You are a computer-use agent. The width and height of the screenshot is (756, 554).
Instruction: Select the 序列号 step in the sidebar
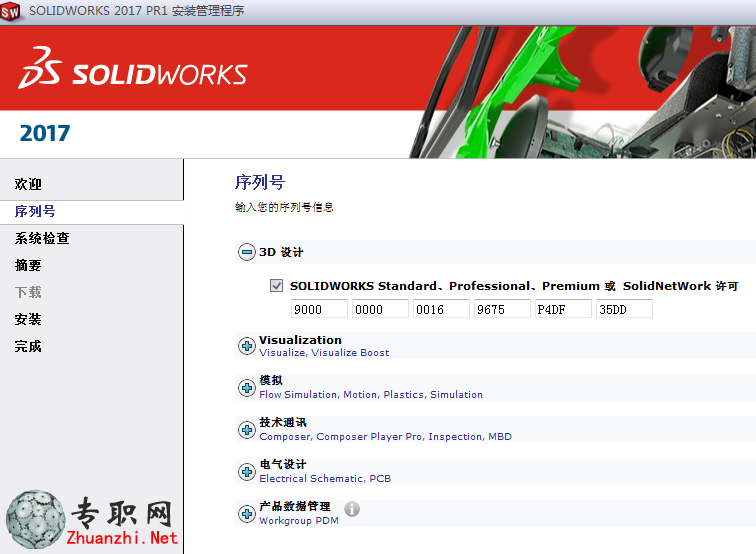35,211
